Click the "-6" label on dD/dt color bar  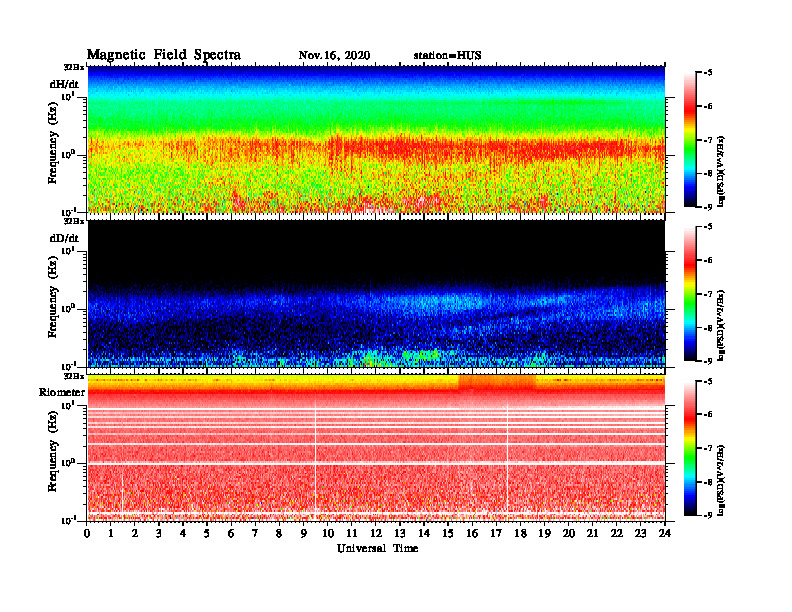point(708,260)
